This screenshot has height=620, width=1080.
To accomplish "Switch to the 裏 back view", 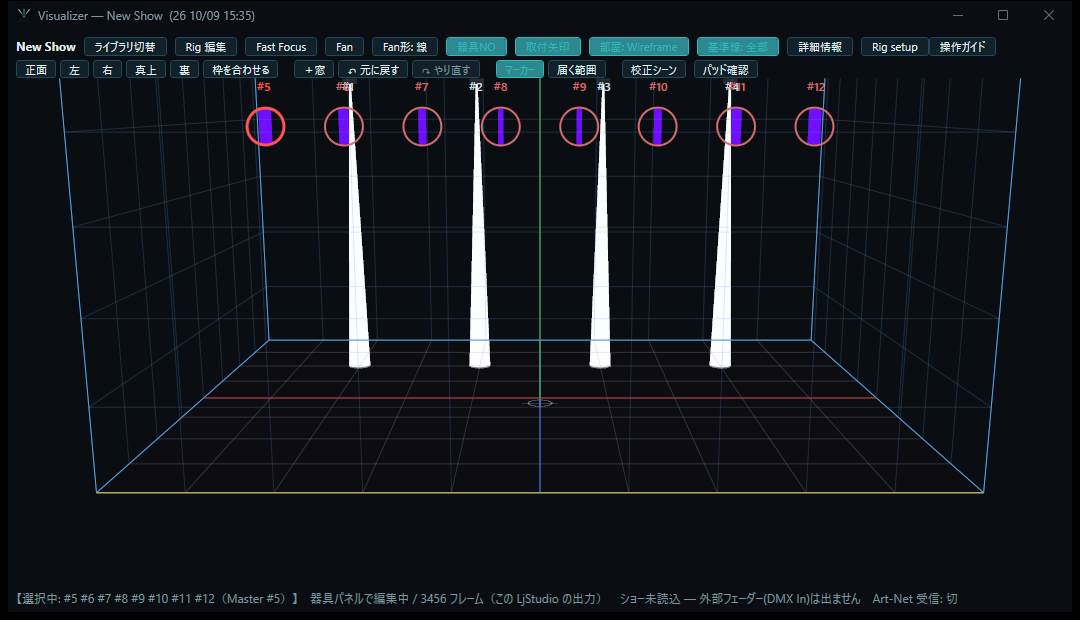I will click(185, 70).
